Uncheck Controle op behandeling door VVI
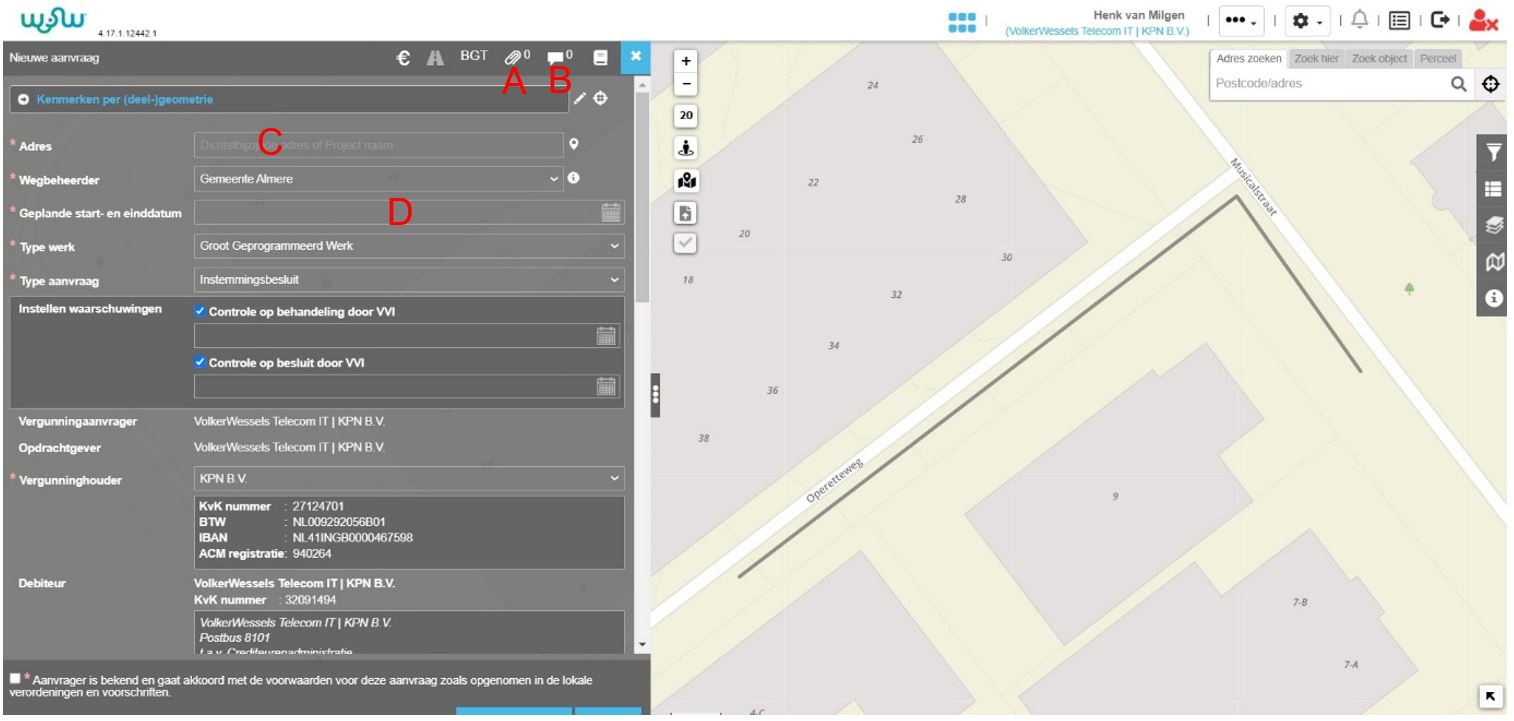Viewport: 1514px width, 721px height. click(200, 312)
